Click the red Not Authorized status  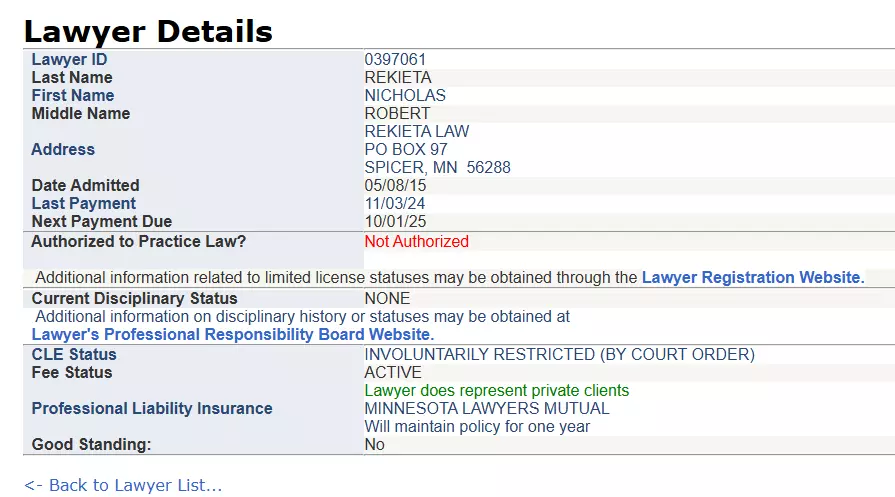click(x=417, y=241)
